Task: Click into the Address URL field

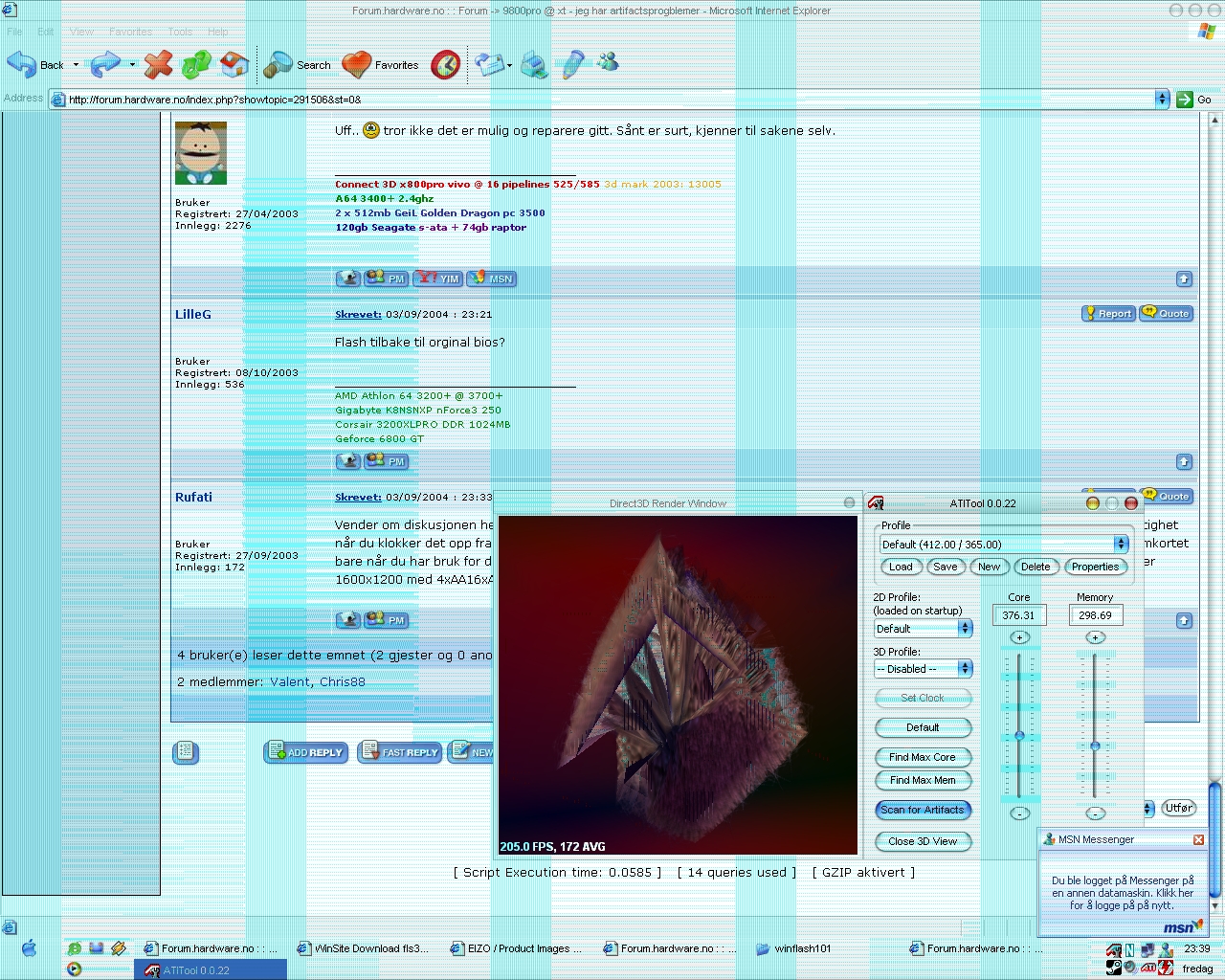Action: click(611, 99)
